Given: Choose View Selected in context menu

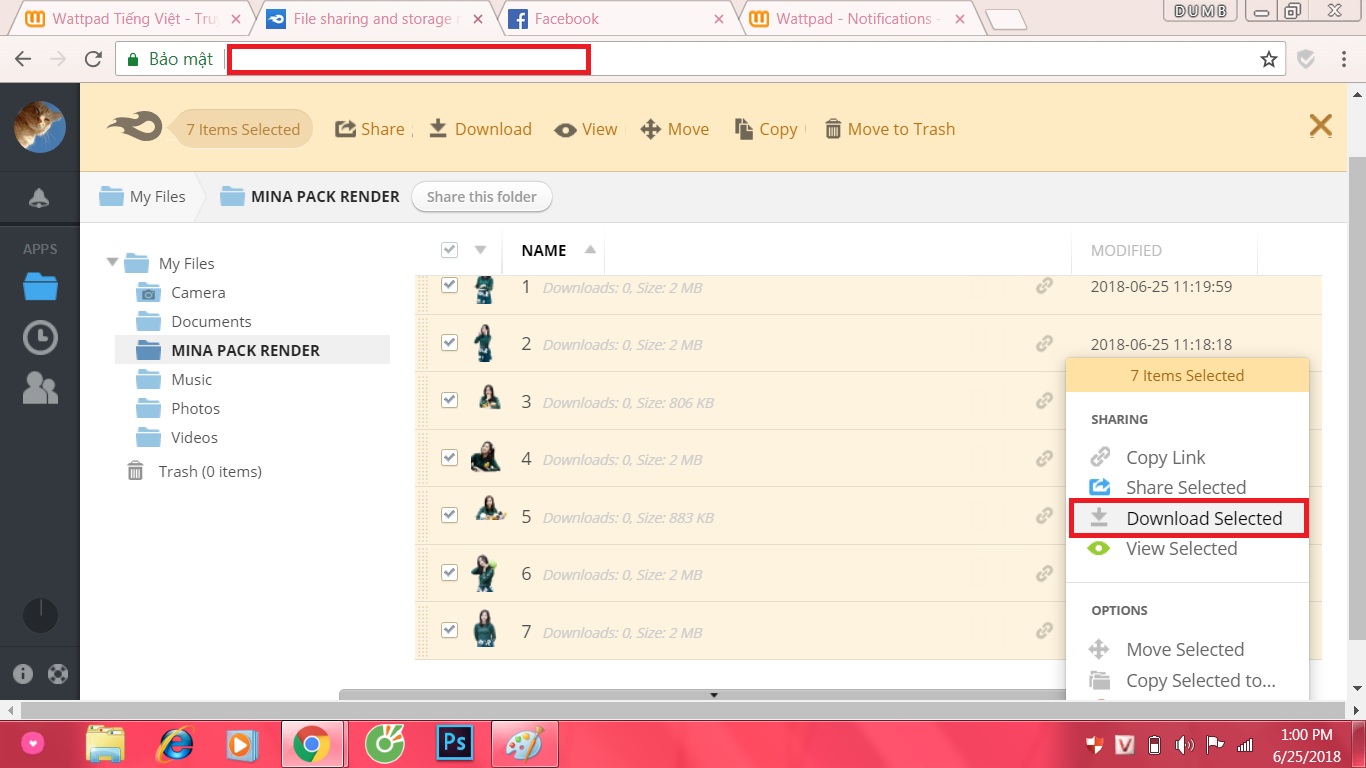Looking at the screenshot, I should click(1181, 548).
